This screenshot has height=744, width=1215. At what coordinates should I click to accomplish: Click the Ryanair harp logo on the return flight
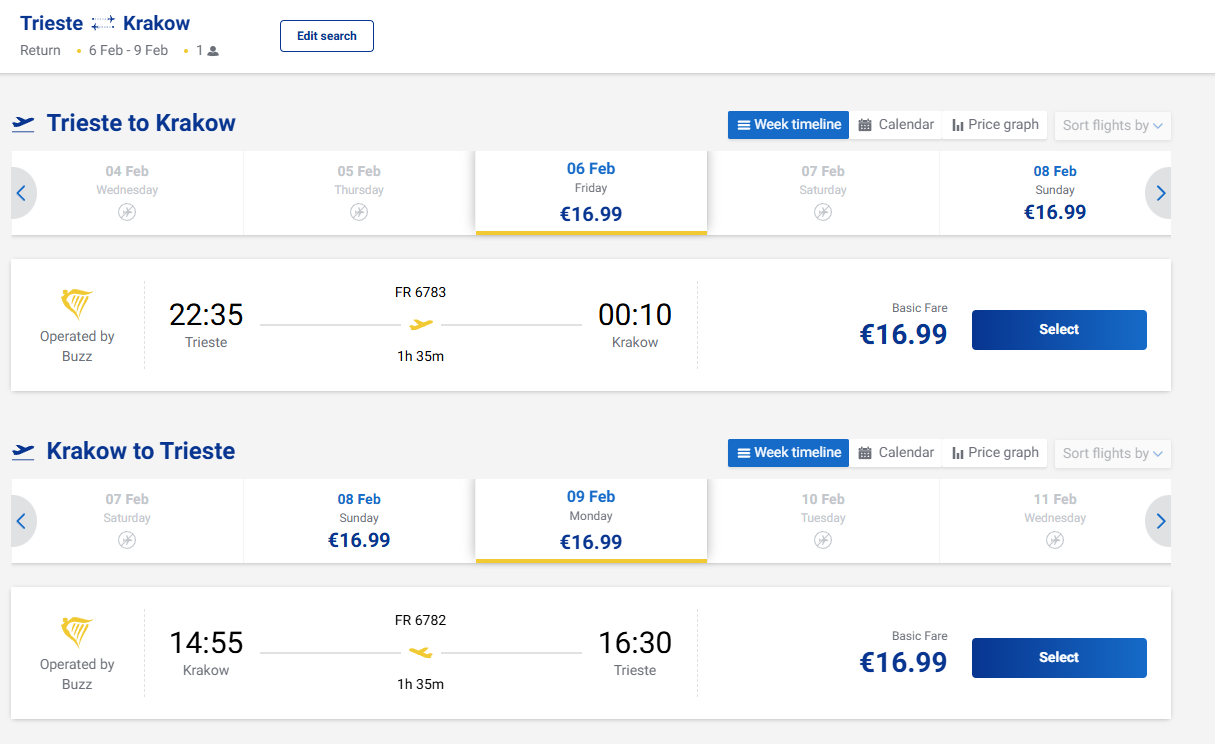(77, 632)
